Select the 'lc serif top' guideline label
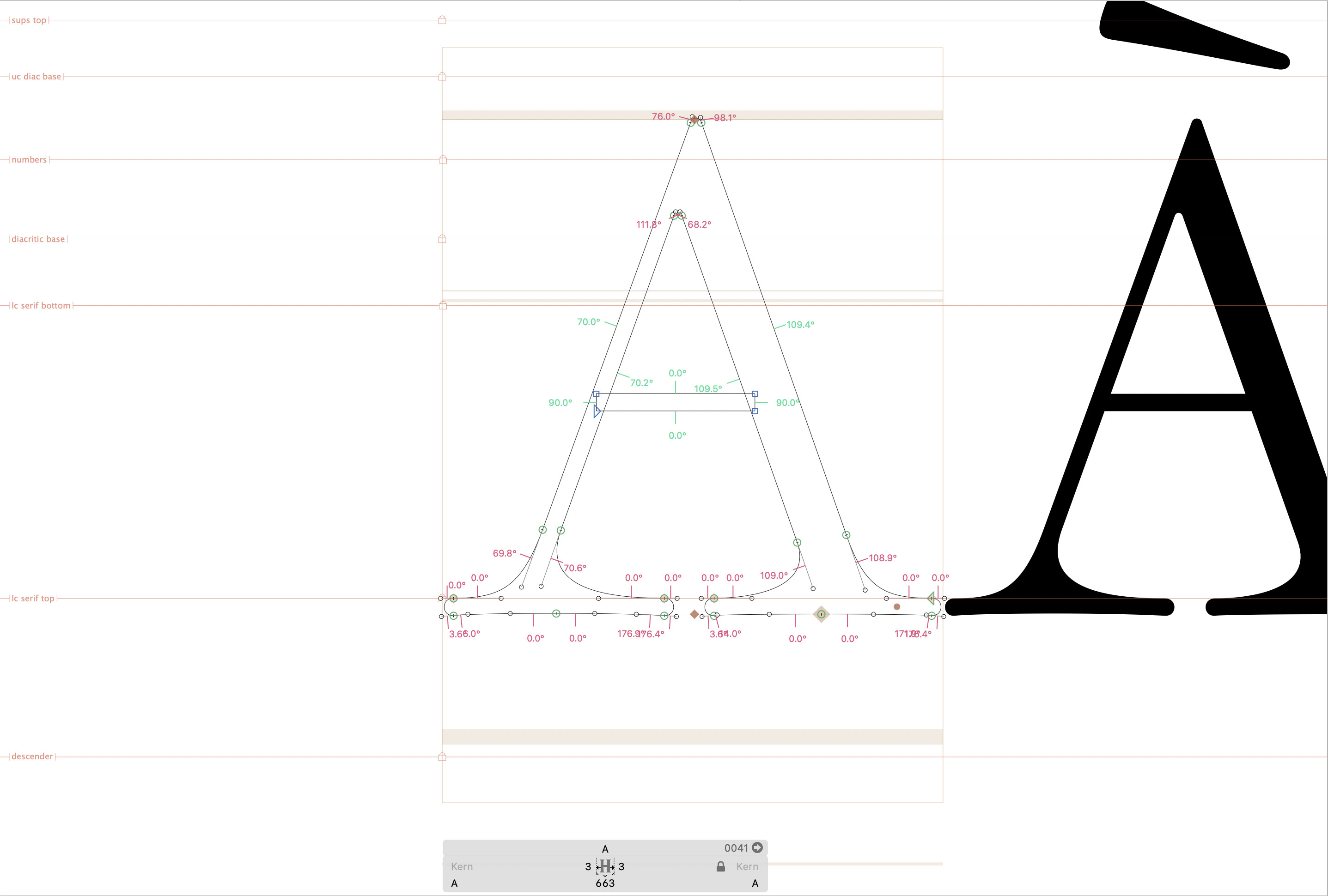 tap(32, 599)
